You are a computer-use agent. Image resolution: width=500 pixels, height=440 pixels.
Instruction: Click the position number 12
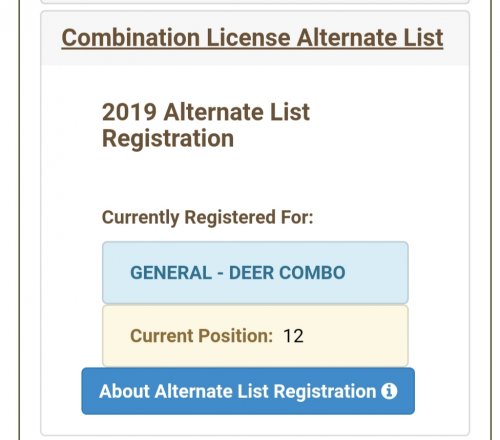click(x=293, y=336)
